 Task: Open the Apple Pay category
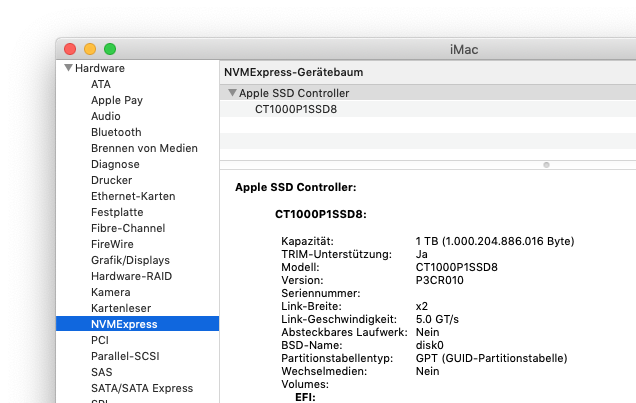[x=117, y=100]
